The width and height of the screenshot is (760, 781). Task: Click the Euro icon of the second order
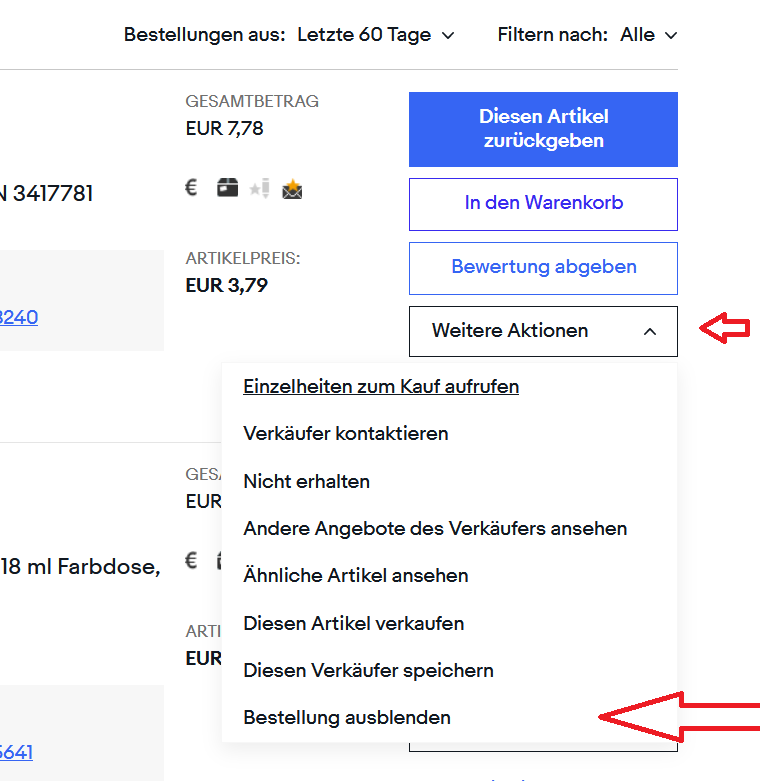click(x=192, y=560)
